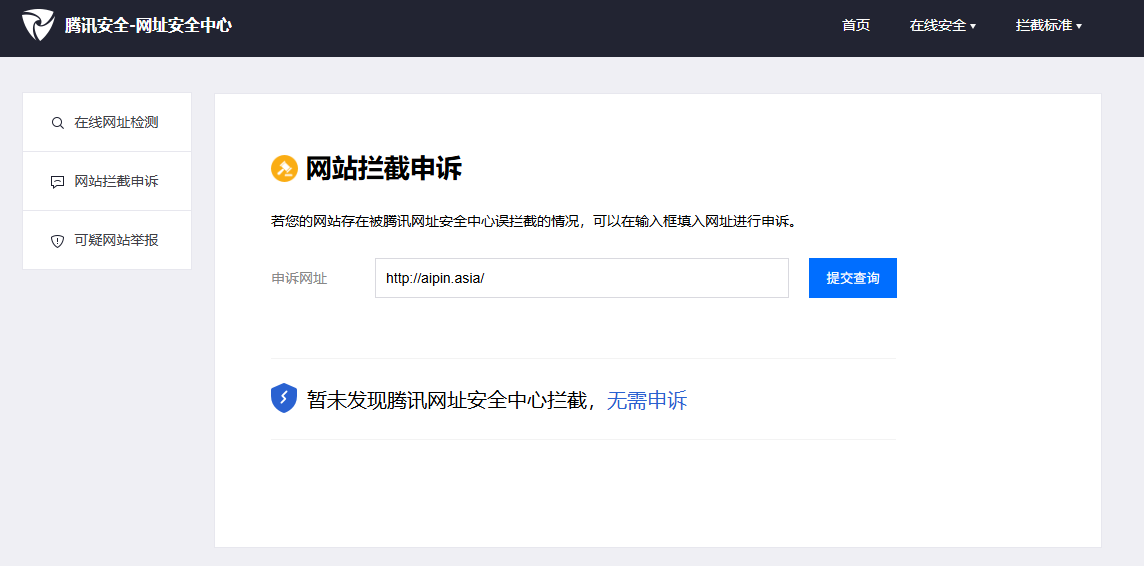This screenshot has height=566, width=1144.
Task: Select 在线网址检测 in the sidebar
Action: (107, 123)
